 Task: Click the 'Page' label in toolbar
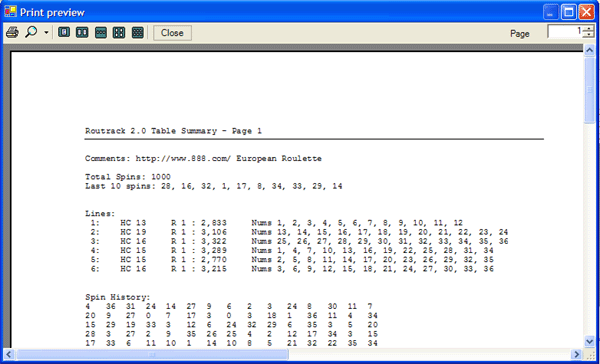pyautogui.click(x=520, y=34)
